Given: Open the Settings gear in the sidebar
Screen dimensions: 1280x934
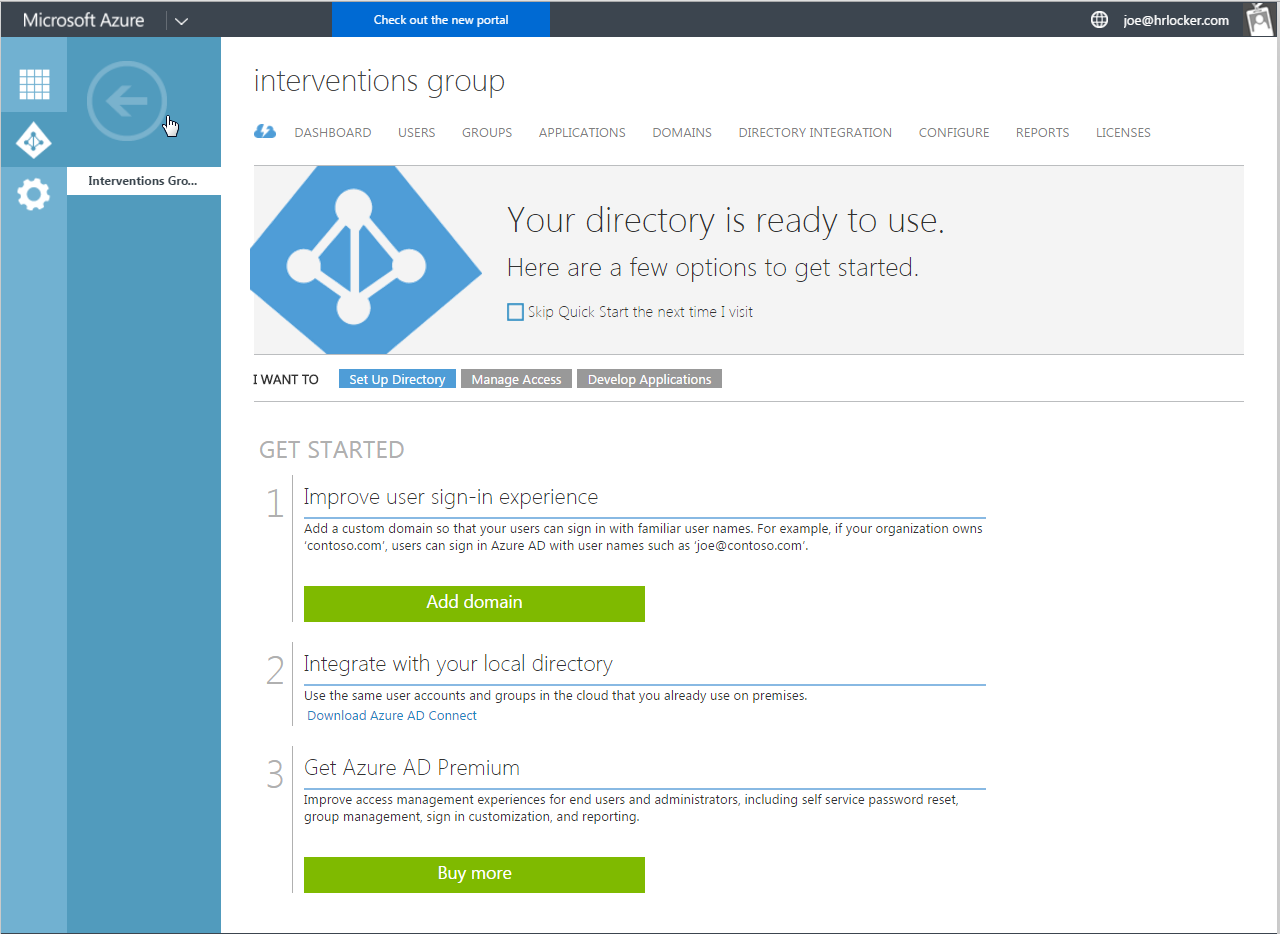Looking at the screenshot, I should [34, 194].
